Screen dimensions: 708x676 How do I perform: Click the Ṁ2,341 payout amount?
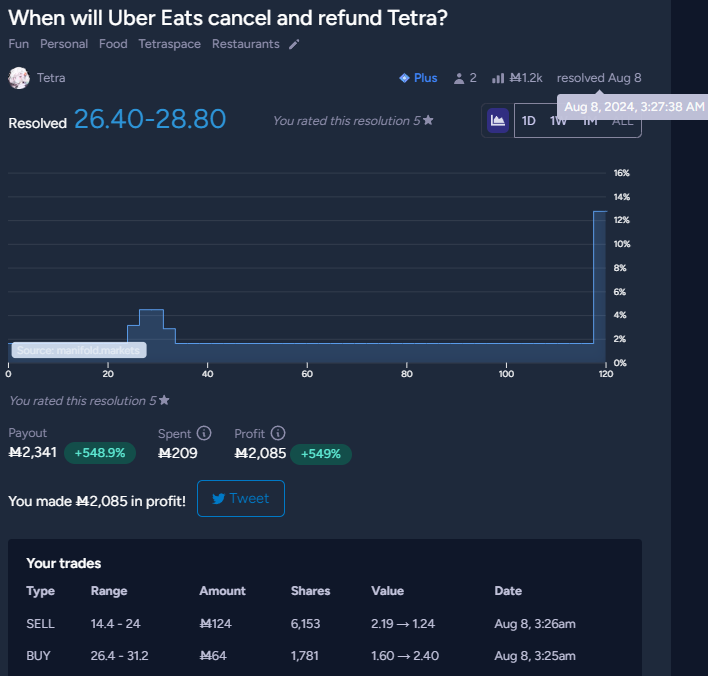point(33,452)
